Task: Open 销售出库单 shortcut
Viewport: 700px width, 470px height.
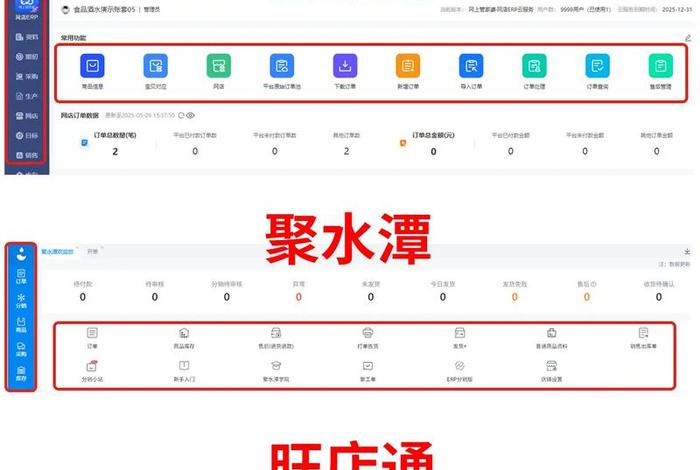Action: [x=643, y=337]
